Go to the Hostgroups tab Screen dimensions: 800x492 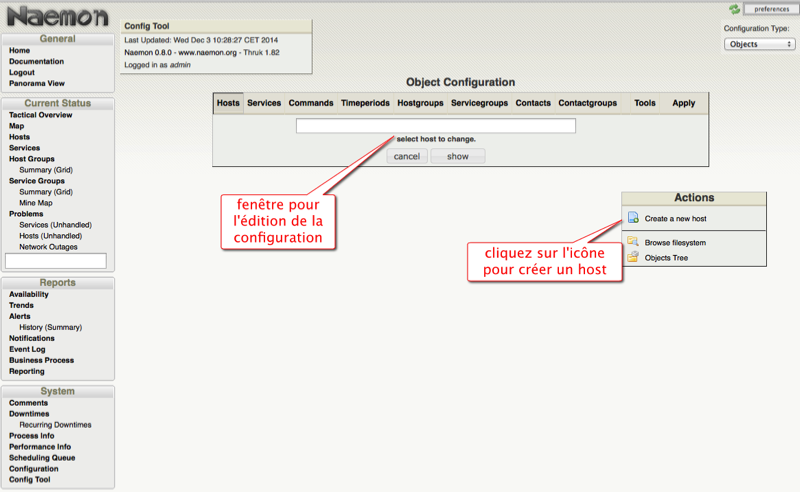pyautogui.click(x=420, y=103)
